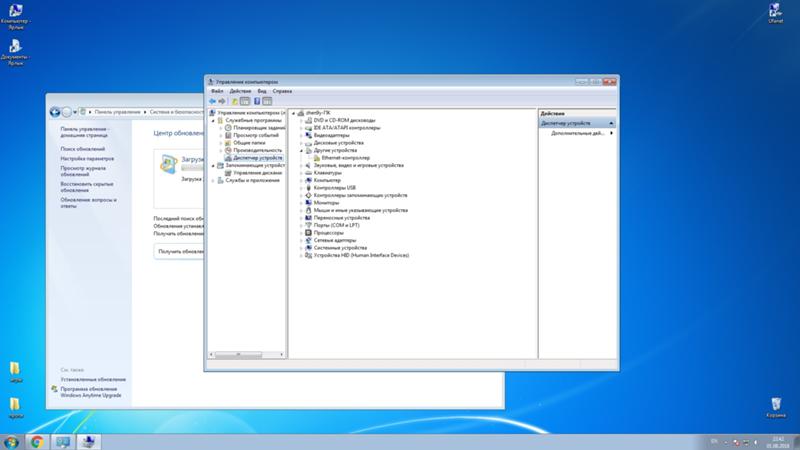The height and width of the screenshot is (450, 800).
Task: Click the Computer Management taskbar button
Action: pyautogui.click(x=89, y=442)
